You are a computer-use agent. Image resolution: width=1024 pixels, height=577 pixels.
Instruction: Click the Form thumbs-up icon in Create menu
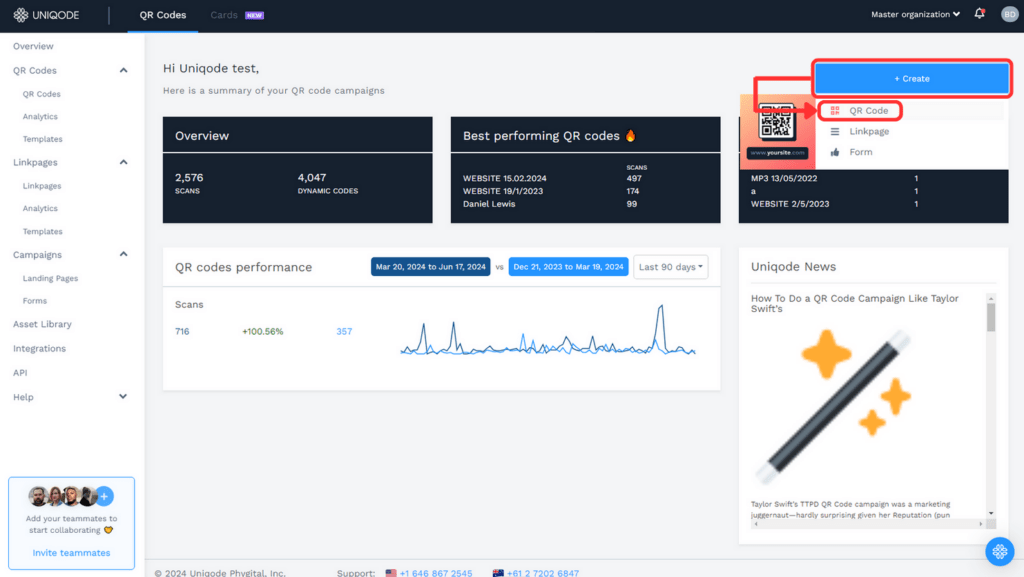[835, 152]
